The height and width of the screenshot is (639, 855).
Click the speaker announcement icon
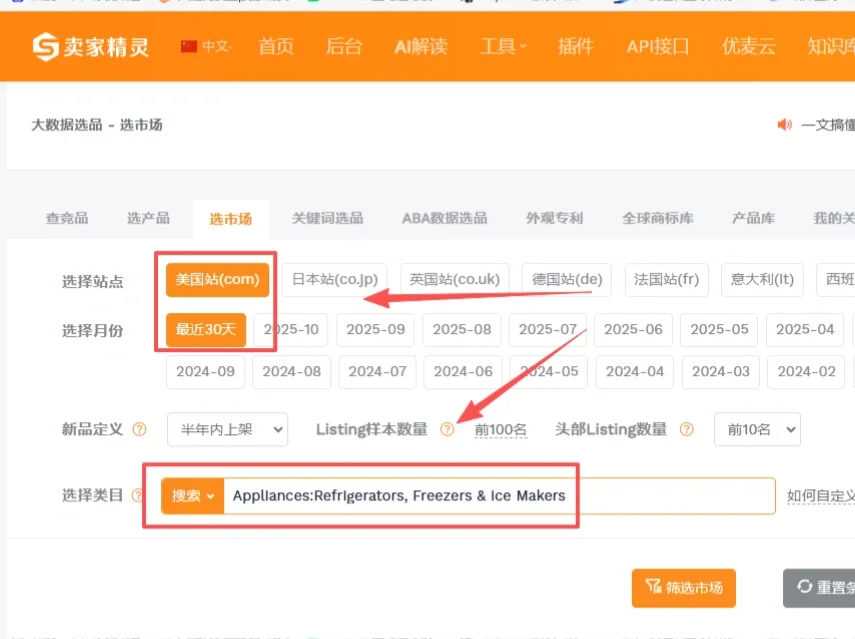[x=784, y=125]
